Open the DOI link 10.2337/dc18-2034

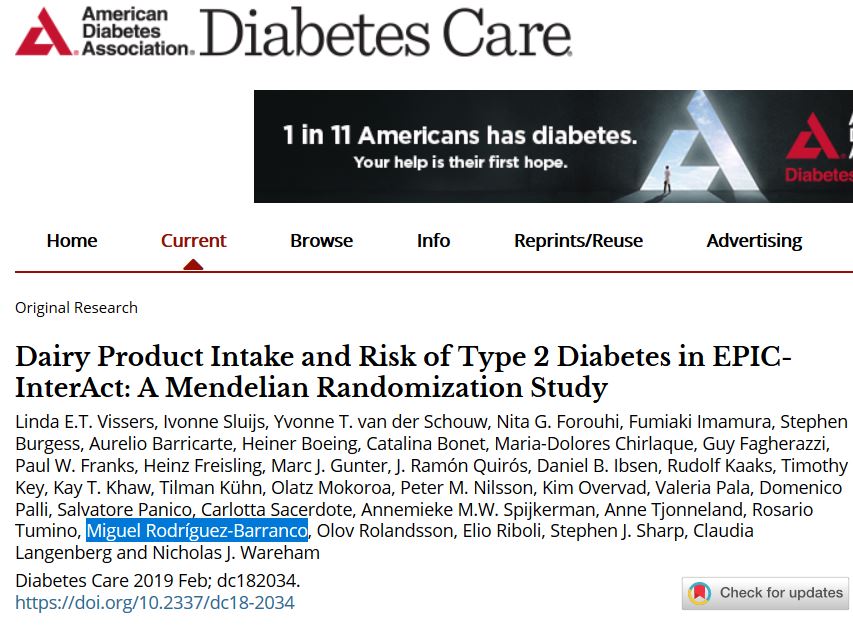coord(155,603)
